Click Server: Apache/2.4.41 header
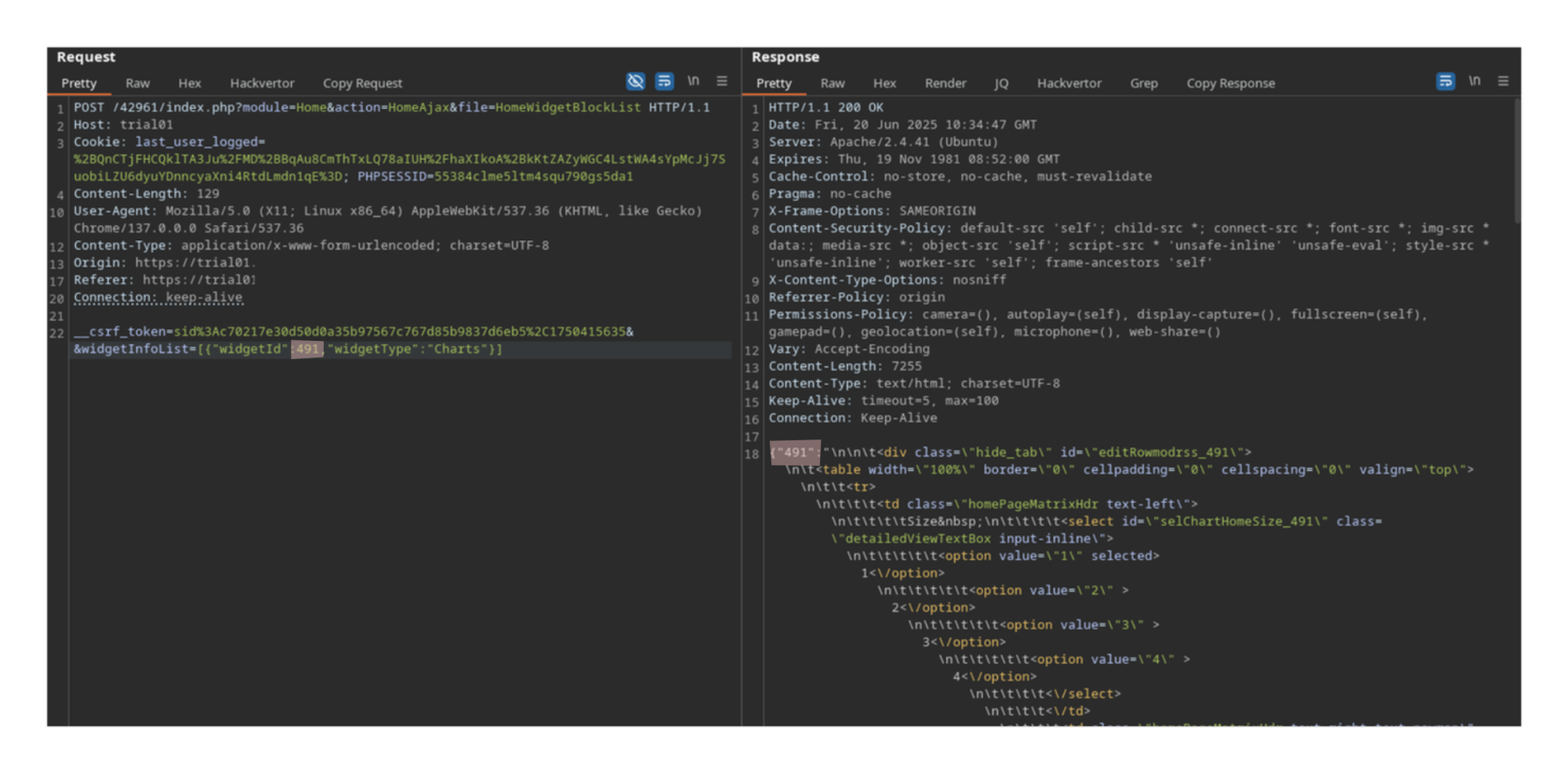Viewport: 1568px width, 773px height. pos(884,142)
